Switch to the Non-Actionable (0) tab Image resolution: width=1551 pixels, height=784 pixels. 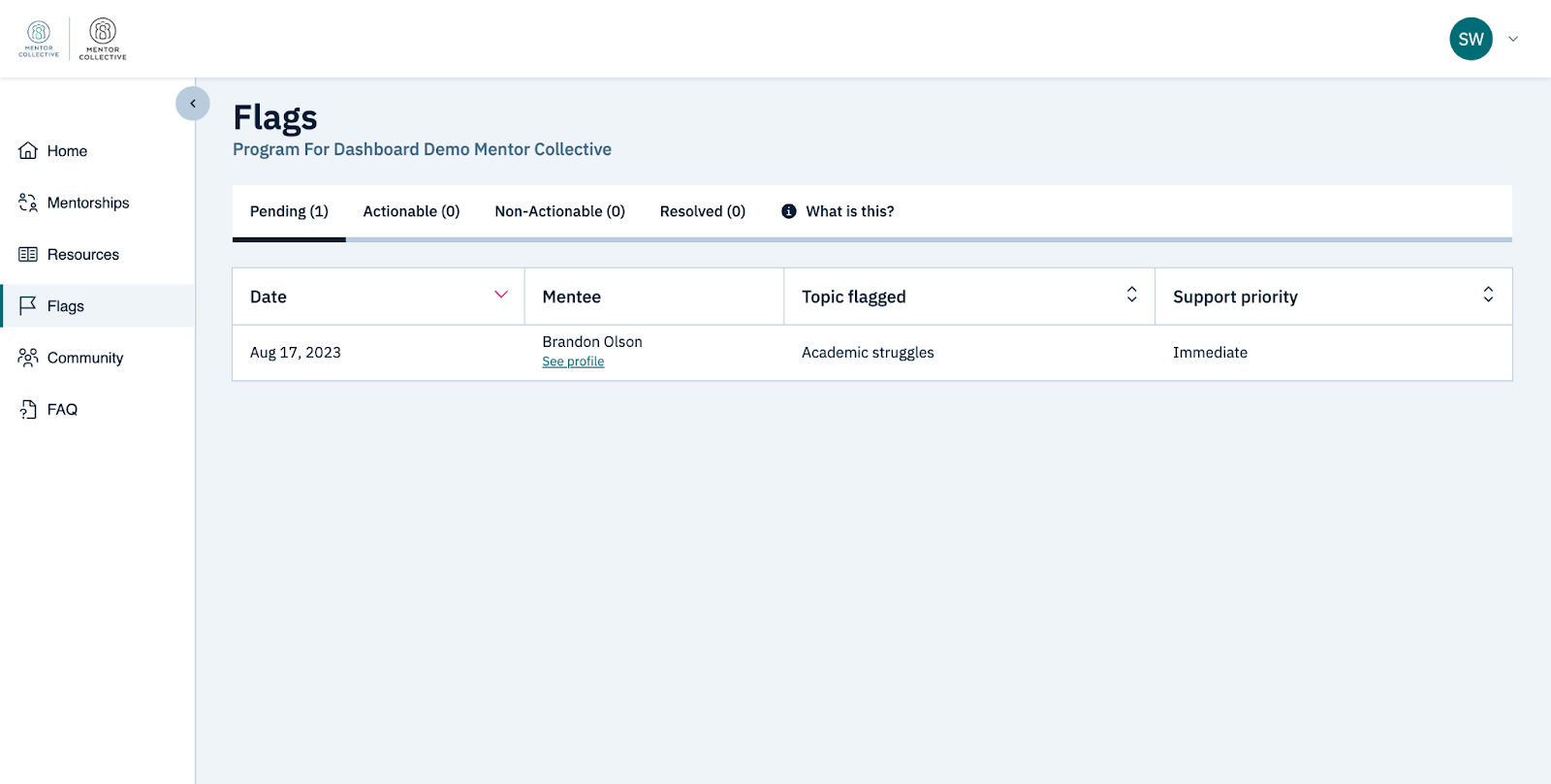[559, 211]
